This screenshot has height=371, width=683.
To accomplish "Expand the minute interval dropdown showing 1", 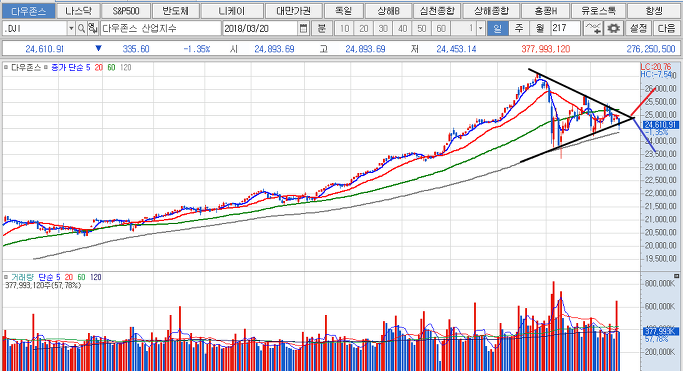I will click(480, 29).
